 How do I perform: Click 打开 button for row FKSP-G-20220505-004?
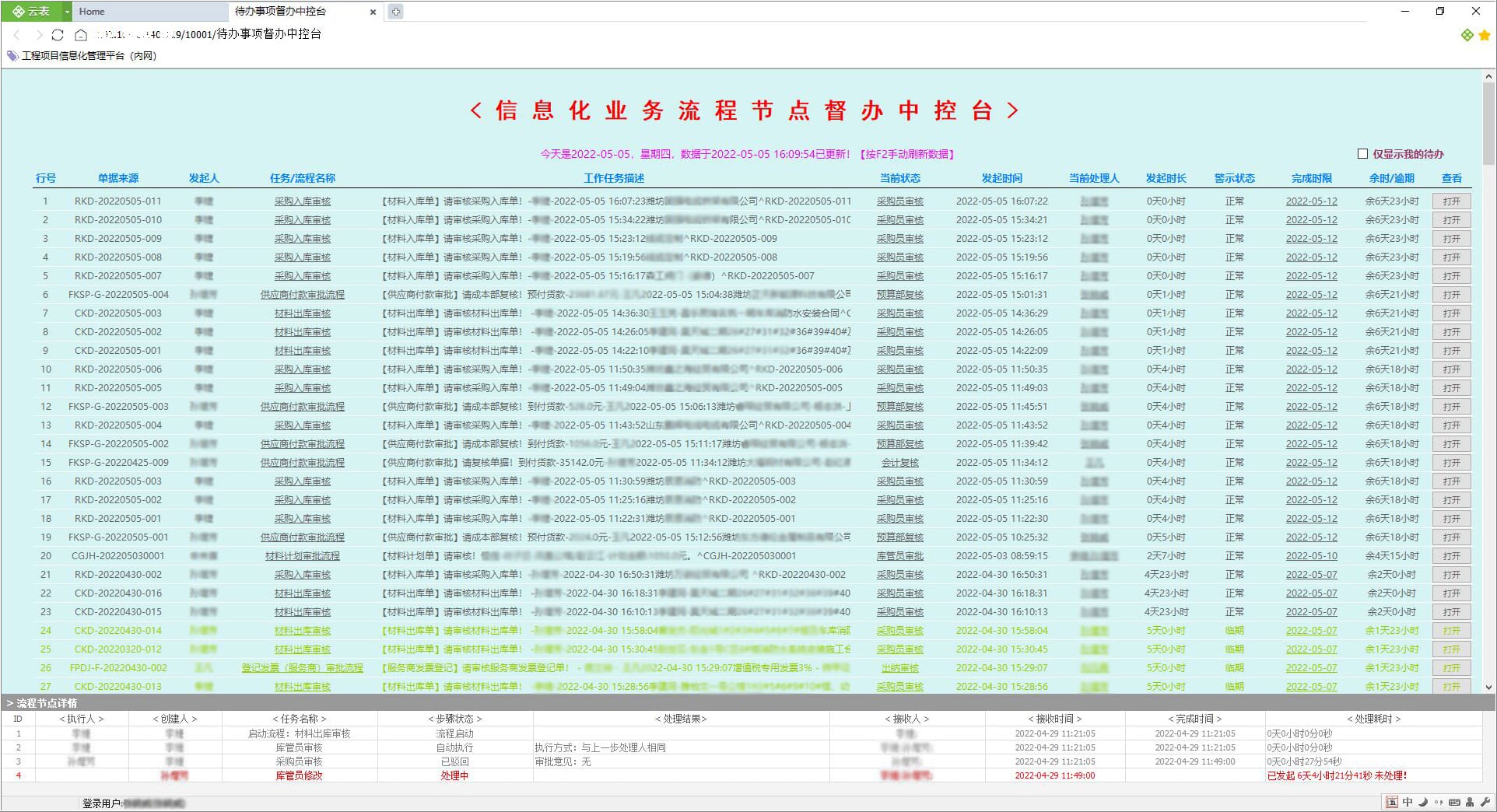(1452, 295)
